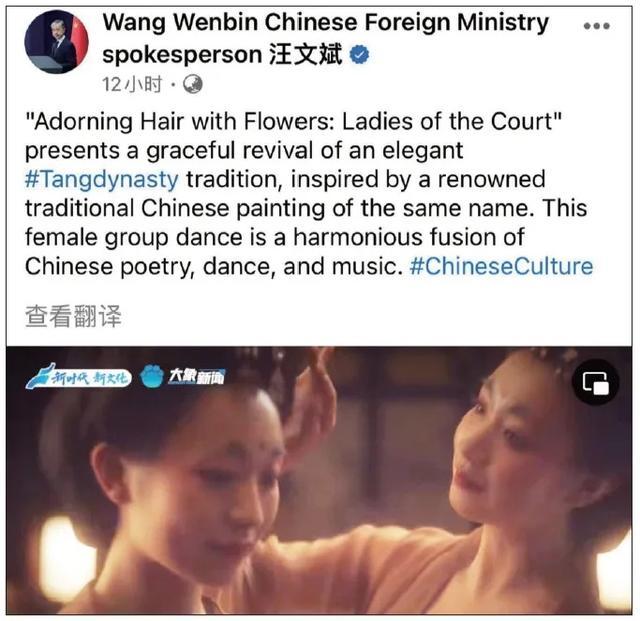
Task: Open Wang Wenbin's round profile avatar
Action: (x=56, y=42)
